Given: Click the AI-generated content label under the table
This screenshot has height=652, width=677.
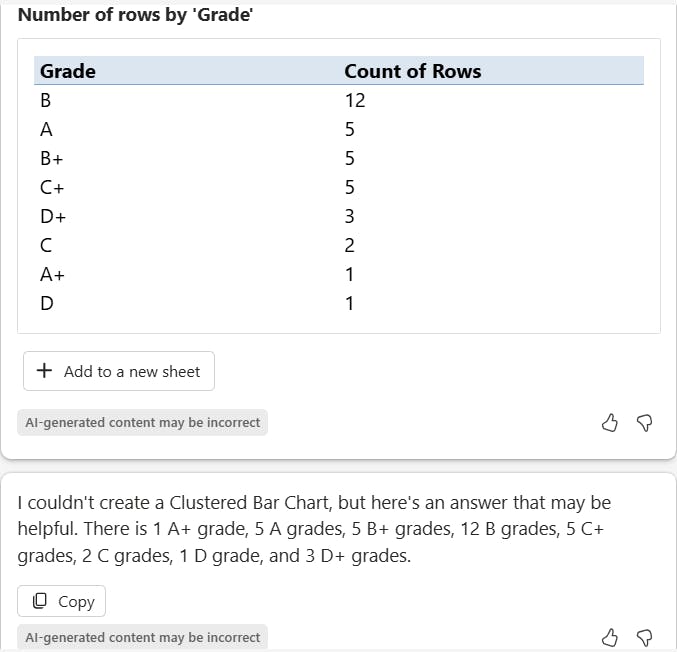Looking at the screenshot, I should [x=143, y=423].
